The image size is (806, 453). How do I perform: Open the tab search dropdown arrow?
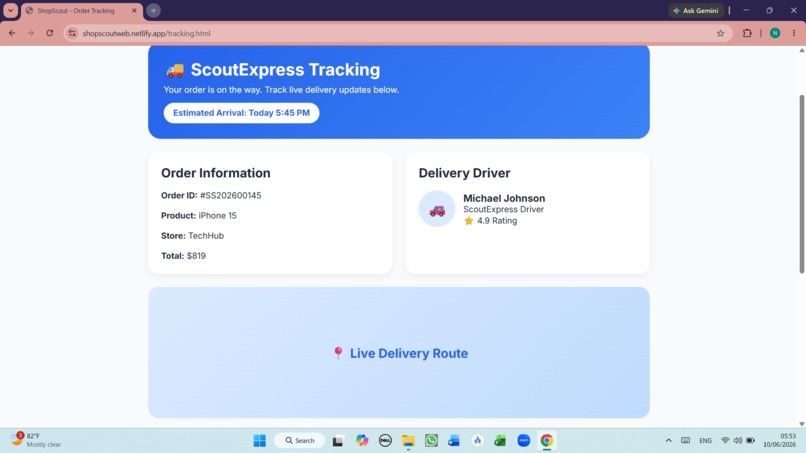point(10,10)
